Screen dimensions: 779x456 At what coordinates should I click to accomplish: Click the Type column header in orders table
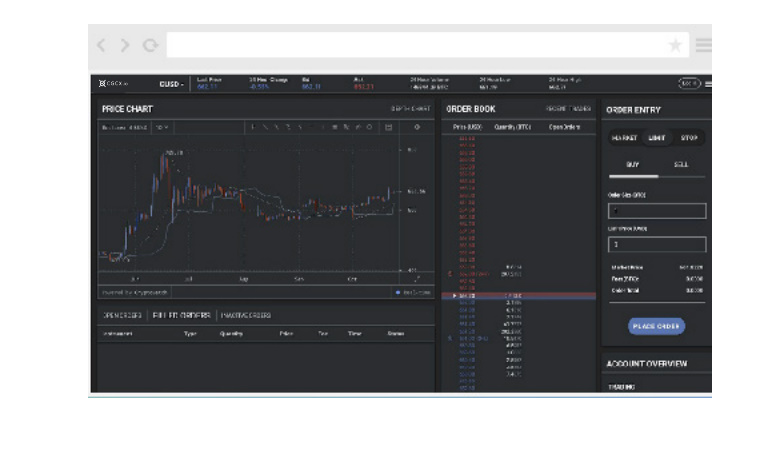point(190,334)
